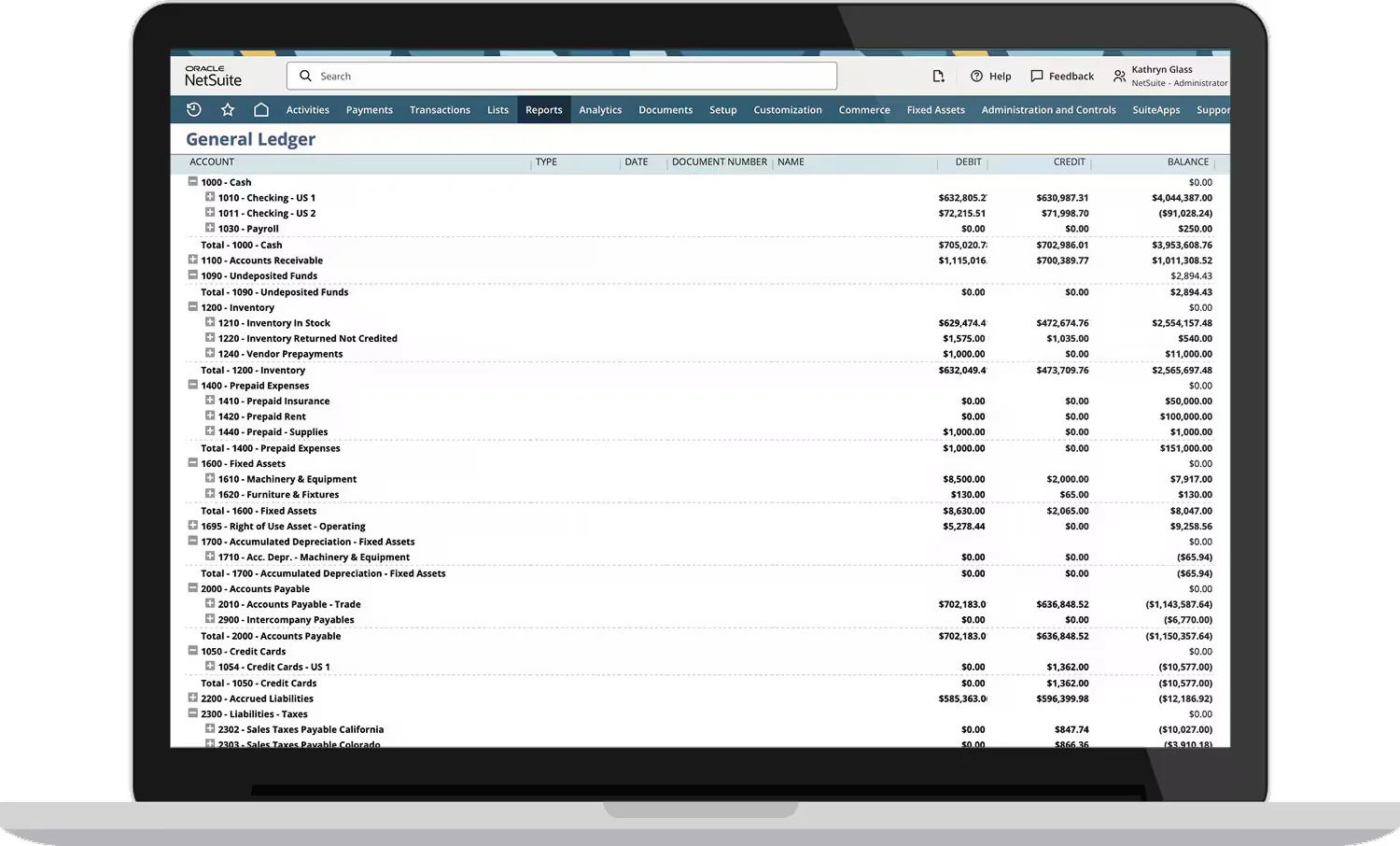This screenshot has height=846, width=1400.
Task: Collapse 1700 - Accumulated Depreciation group
Action: [x=193, y=541]
